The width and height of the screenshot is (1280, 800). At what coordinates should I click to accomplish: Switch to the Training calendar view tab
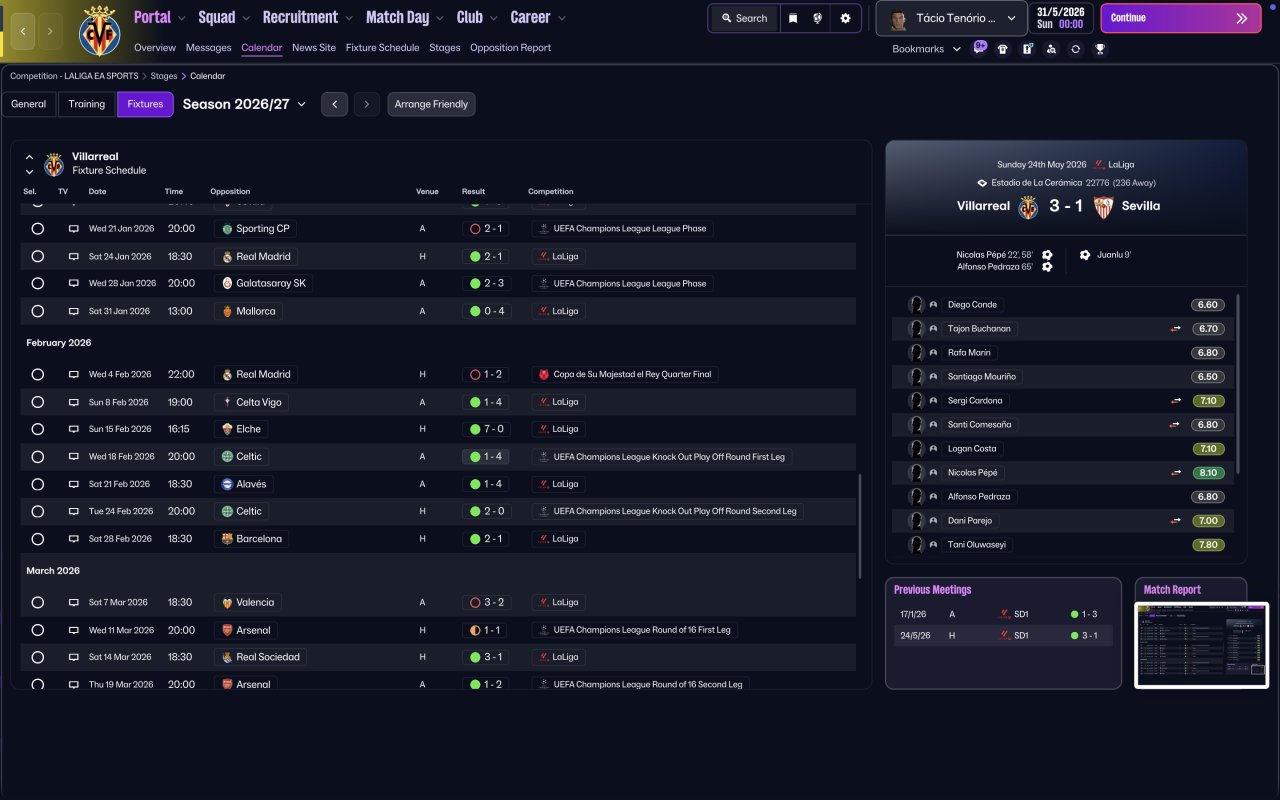[87, 104]
